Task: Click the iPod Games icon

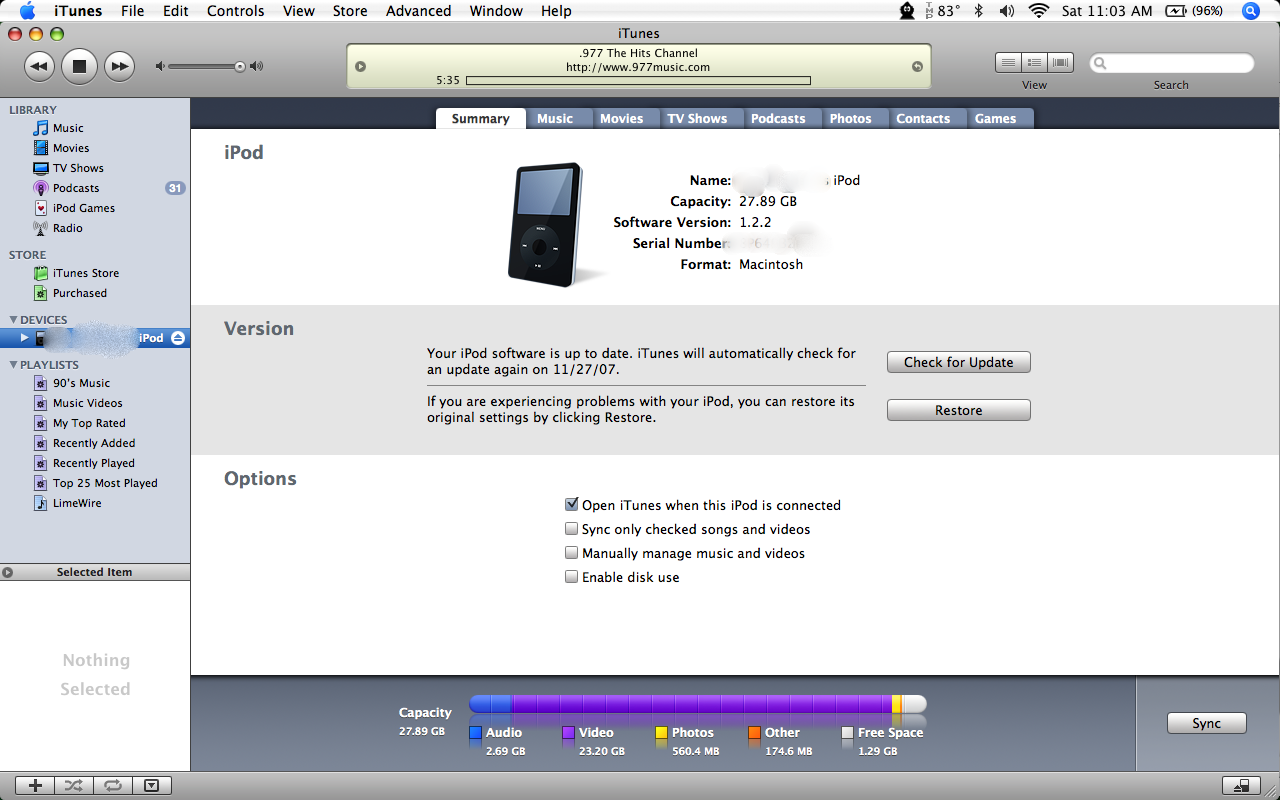Action: [41, 208]
